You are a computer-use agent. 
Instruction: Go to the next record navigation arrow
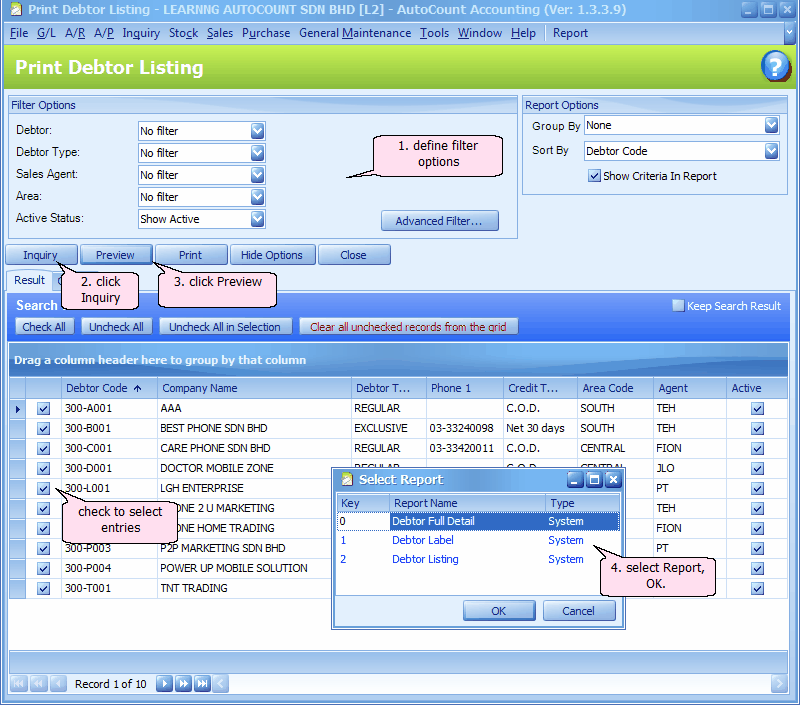coord(165,684)
